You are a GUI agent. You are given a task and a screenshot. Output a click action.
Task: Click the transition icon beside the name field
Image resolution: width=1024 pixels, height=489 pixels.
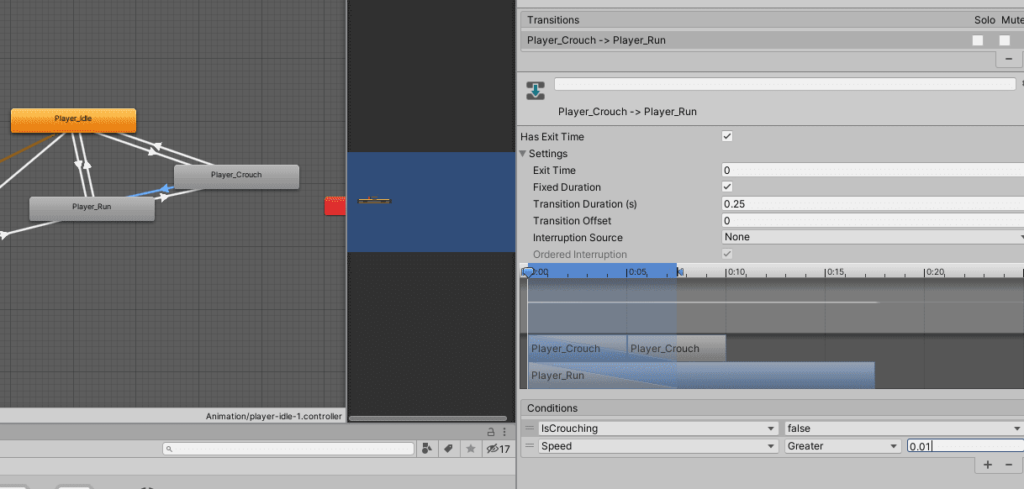[x=534, y=91]
